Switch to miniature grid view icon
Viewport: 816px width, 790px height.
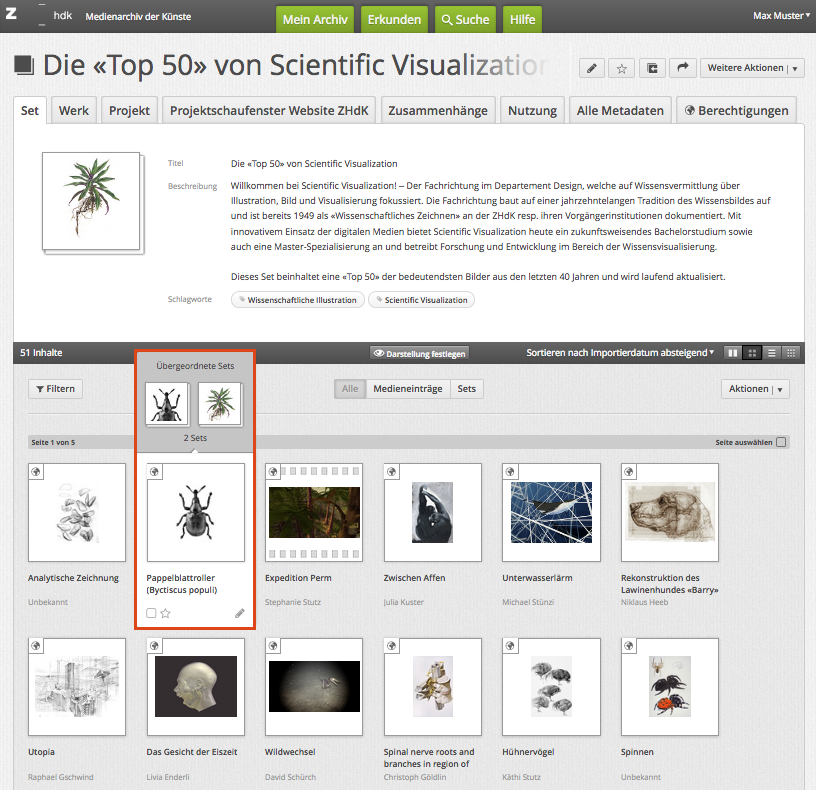pos(790,353)
